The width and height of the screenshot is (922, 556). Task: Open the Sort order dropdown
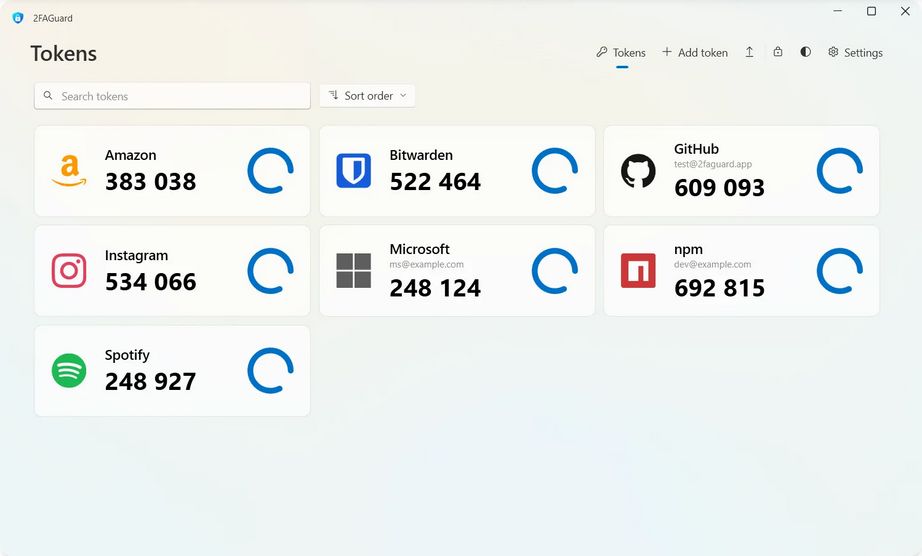point(368,96)
